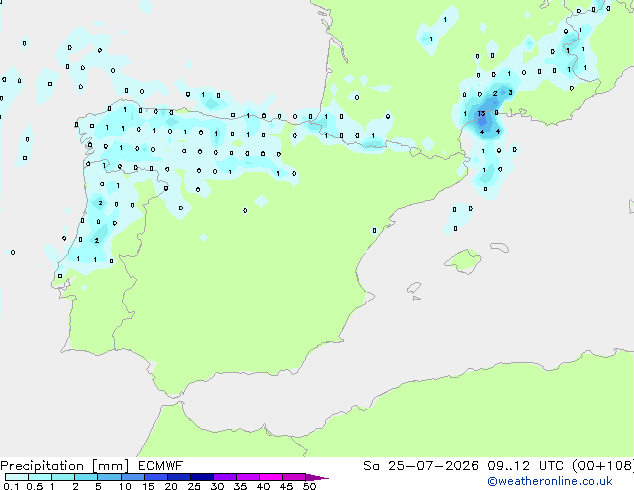The height and width of the screenshot is (490, 634).
Task: Select the 2–5 mm legend color swatch
Action: coord(86,477)
